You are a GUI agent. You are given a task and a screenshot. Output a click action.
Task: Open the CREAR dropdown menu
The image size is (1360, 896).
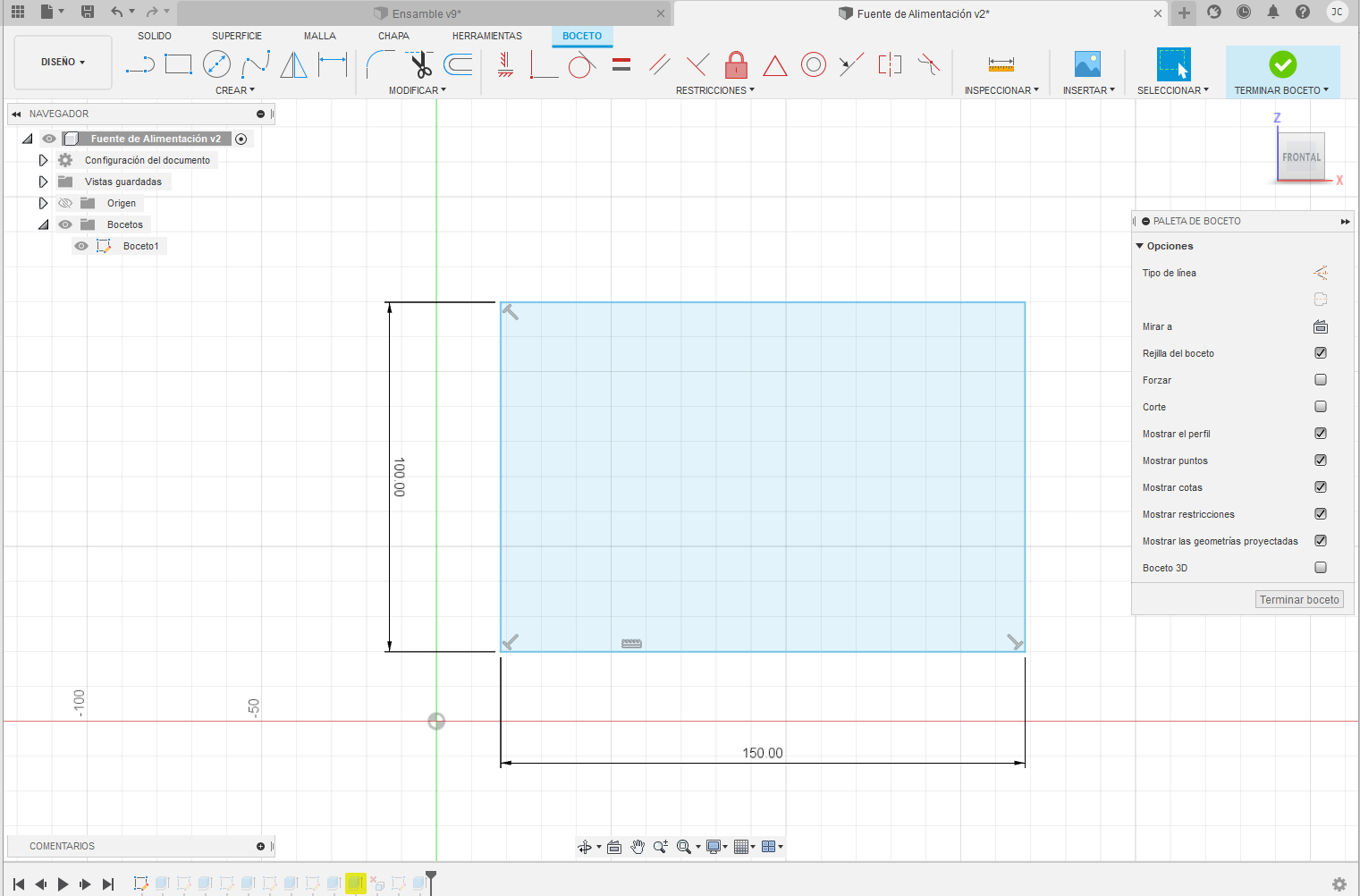coord(235,90)
